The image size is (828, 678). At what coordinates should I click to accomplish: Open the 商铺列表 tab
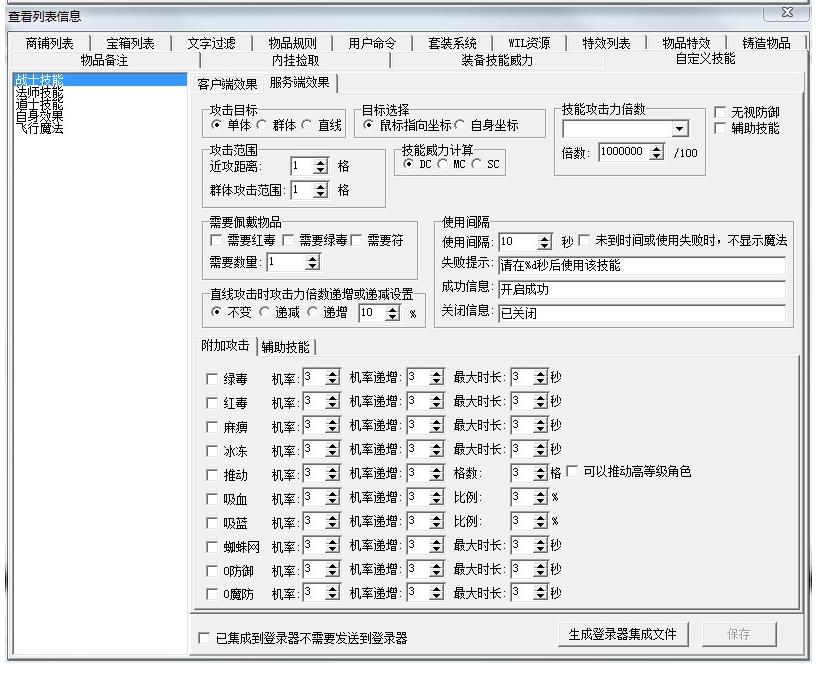(50, 43)
